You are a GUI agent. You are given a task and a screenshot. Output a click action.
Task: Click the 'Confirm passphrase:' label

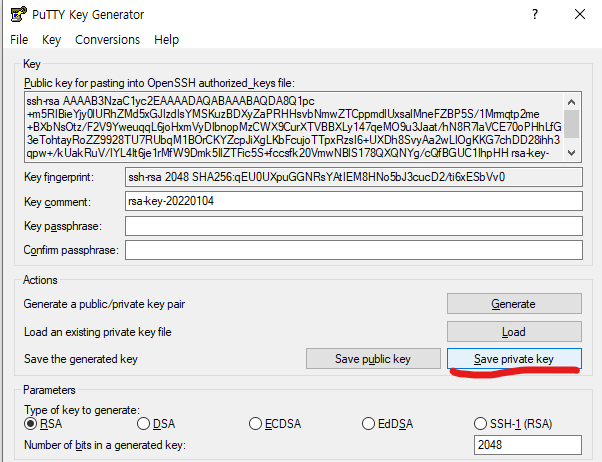click(71, 250)
